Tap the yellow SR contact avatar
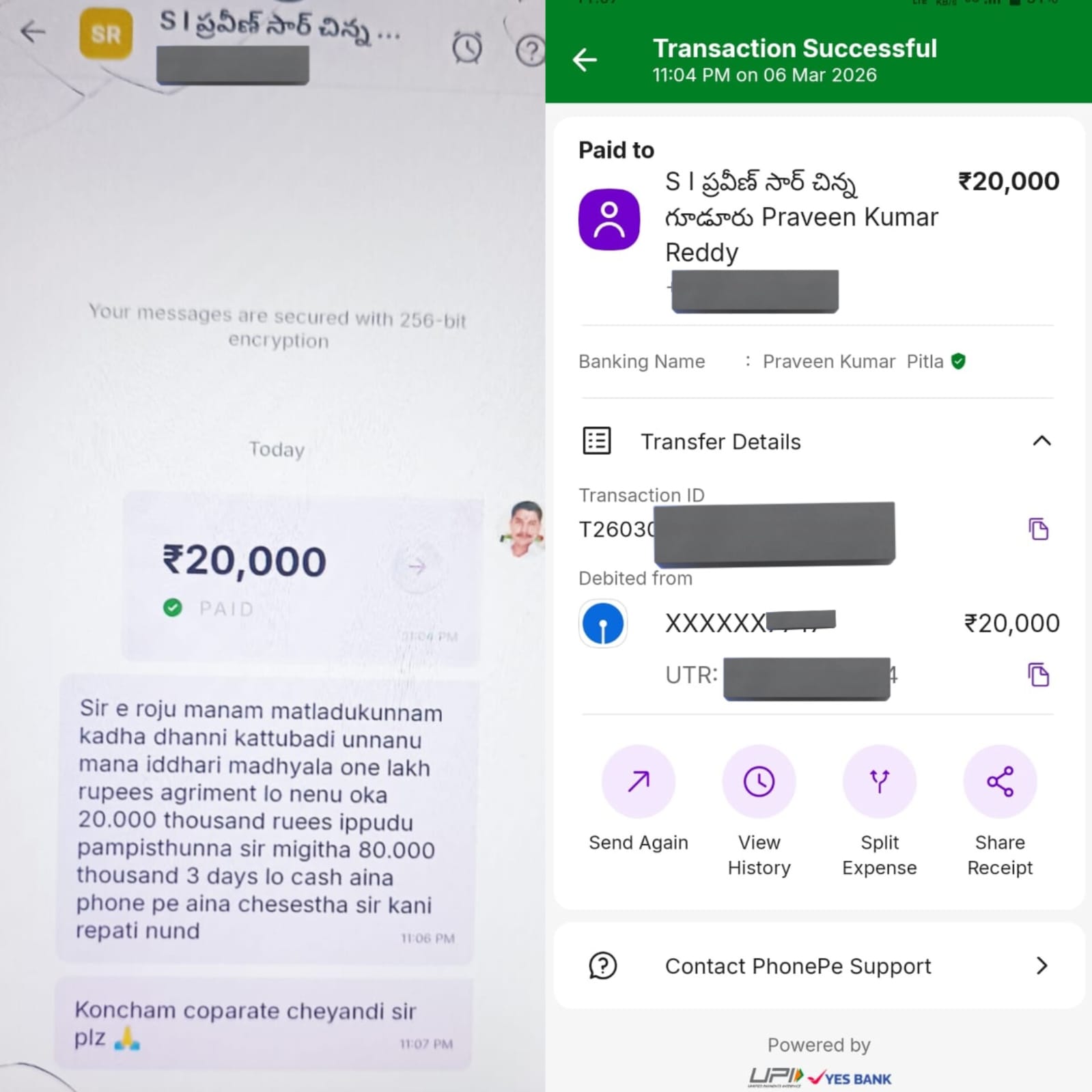Screen dimensions: 1092x1092 pyautogui.click(x=106, y=33)
